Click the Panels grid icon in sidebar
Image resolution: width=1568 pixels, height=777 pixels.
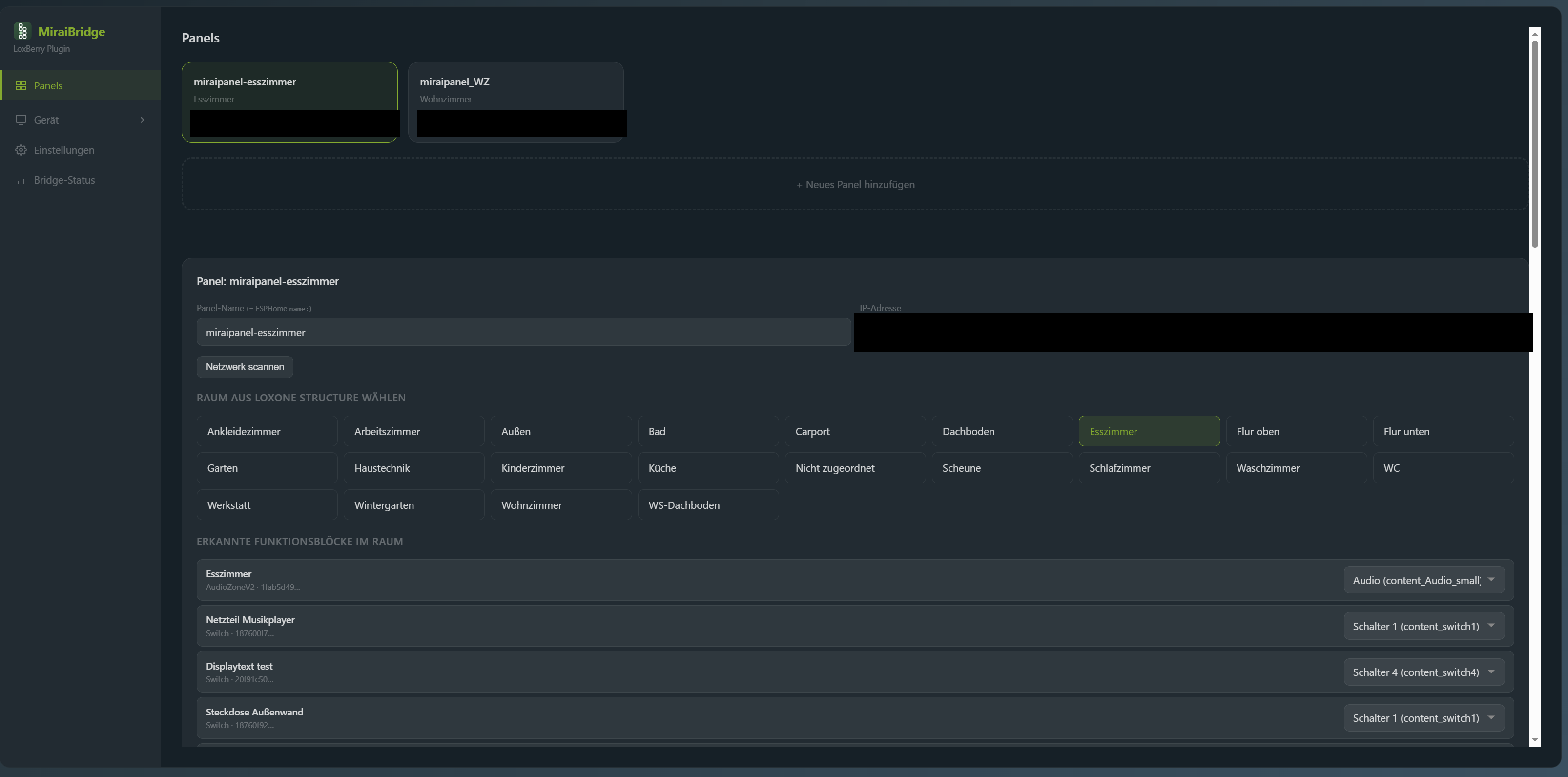point(21,86)
